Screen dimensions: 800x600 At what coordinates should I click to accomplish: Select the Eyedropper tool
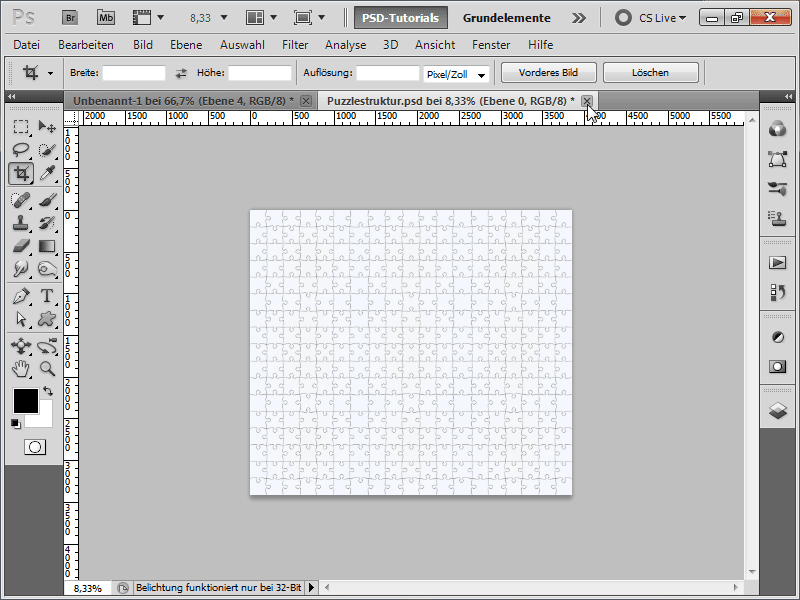pyautogui.click(x=47, y=173)
